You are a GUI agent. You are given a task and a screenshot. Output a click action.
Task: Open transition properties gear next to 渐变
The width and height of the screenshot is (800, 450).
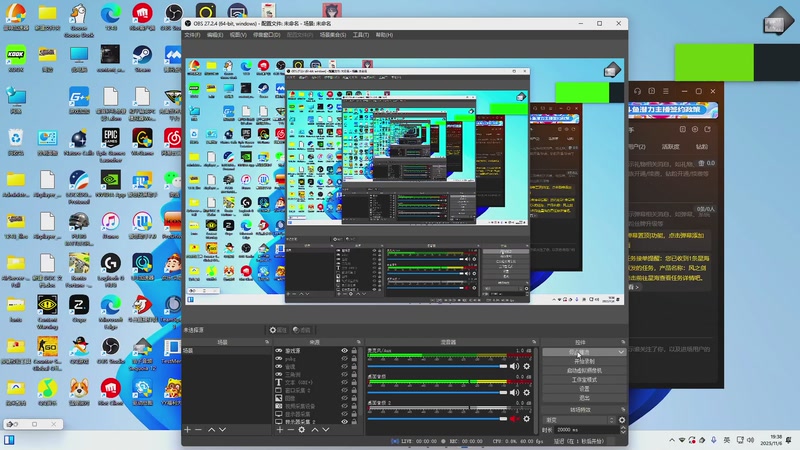tap(622, 420)
